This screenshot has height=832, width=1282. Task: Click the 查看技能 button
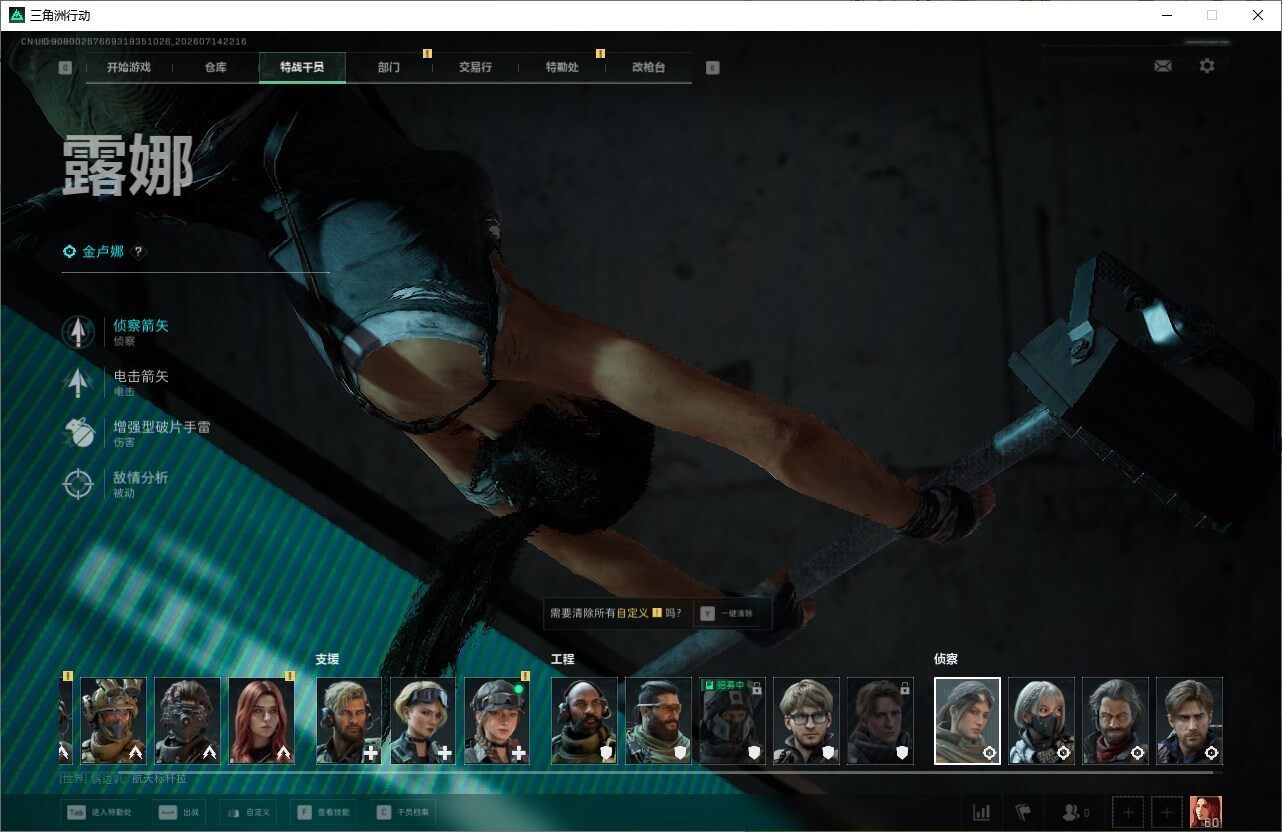point(322,812)
